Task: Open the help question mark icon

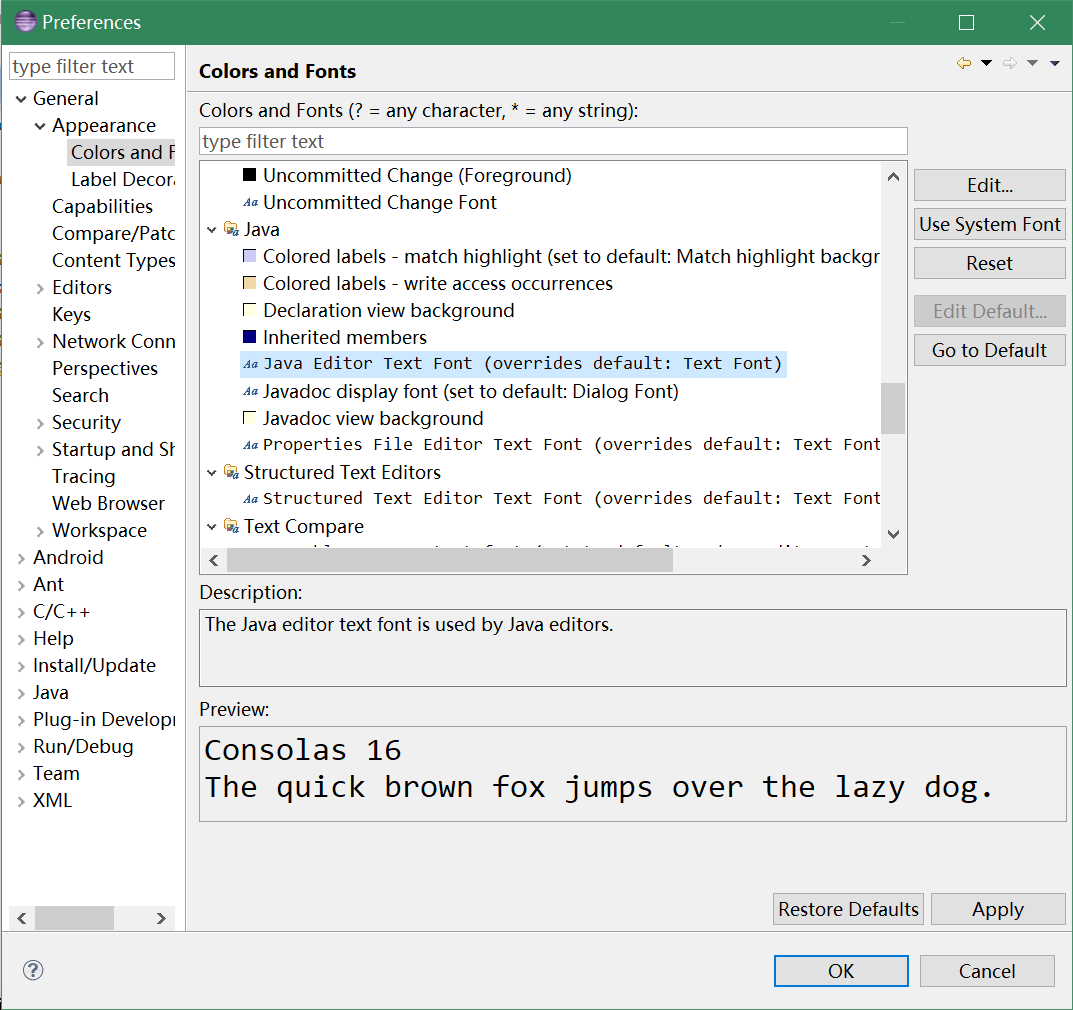Action: coord(33,970)
